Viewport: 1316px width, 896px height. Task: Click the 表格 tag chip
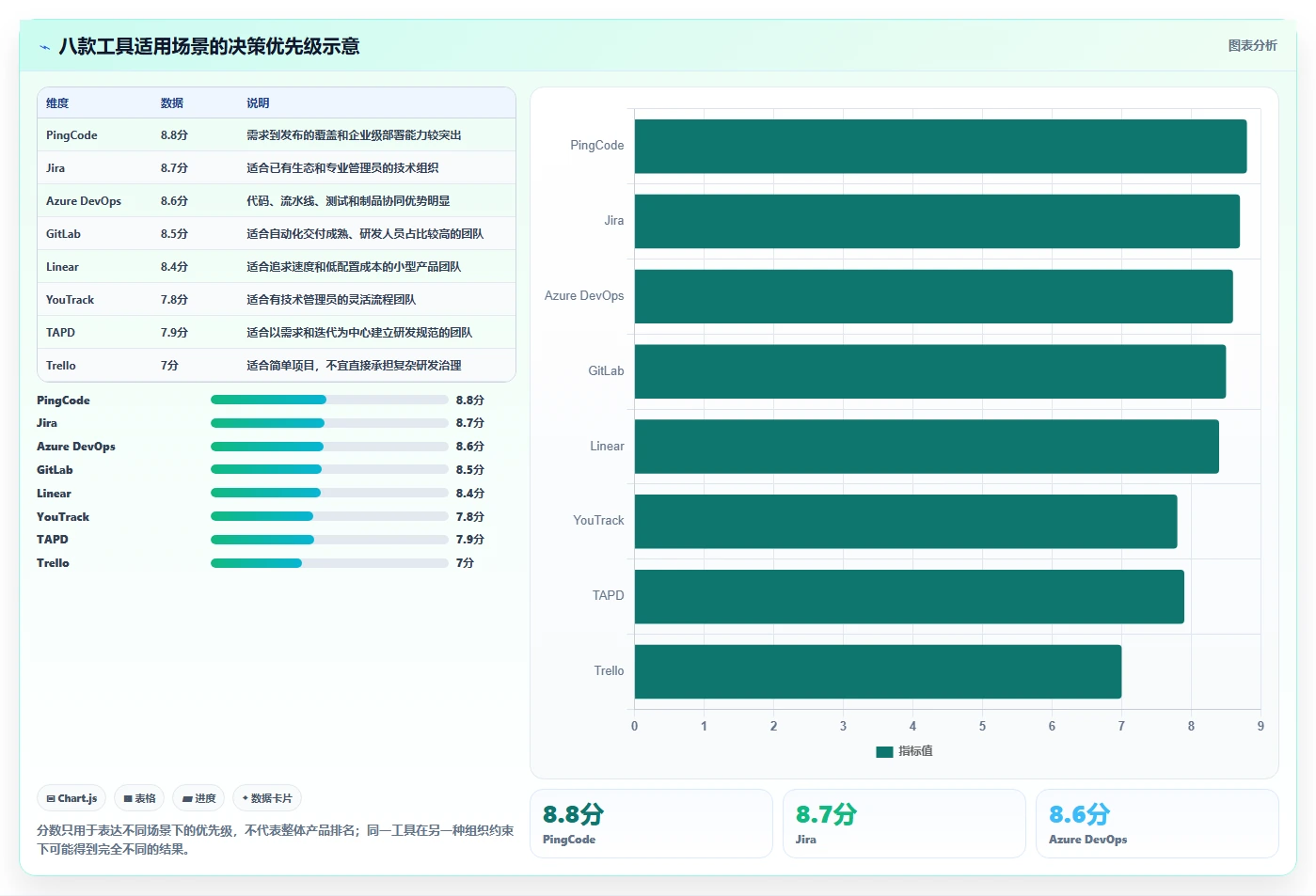coord(139,798)
